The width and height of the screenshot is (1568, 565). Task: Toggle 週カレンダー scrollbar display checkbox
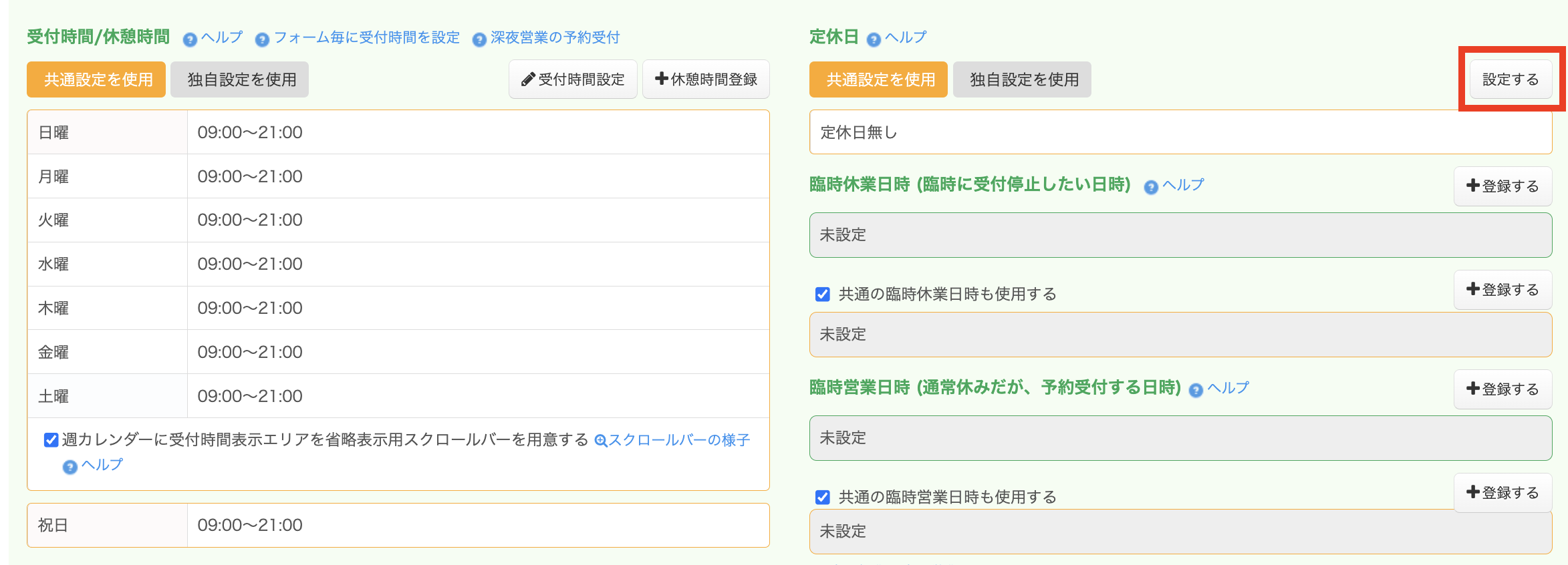click(x=51, y=440)
